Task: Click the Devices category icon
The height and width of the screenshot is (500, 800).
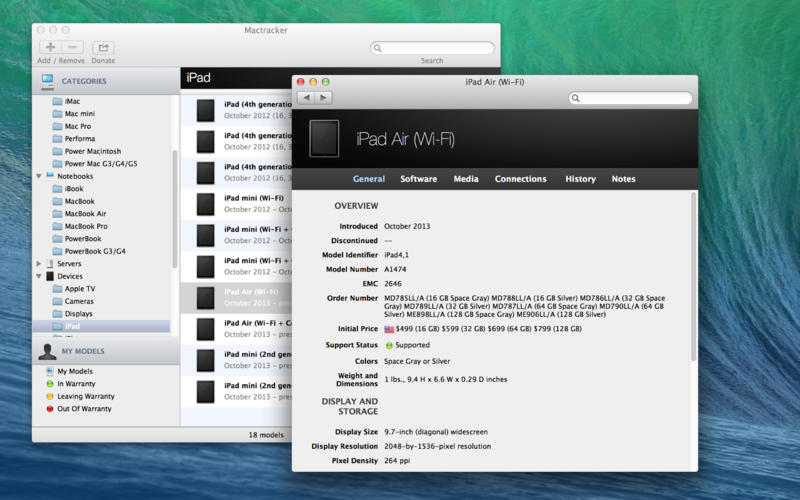Action: click(x=50, y=276)
